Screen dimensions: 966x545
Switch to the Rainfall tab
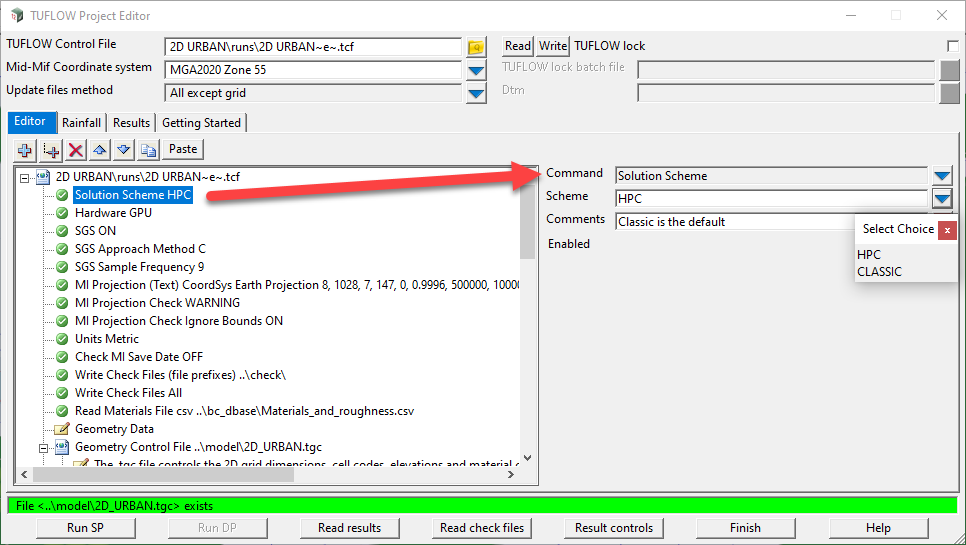pos(81,123)
